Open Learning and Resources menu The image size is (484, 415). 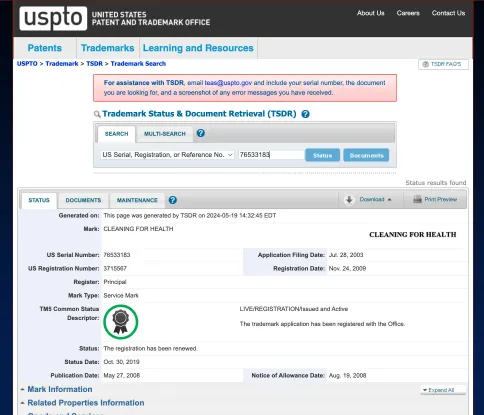tap(198, 48)
